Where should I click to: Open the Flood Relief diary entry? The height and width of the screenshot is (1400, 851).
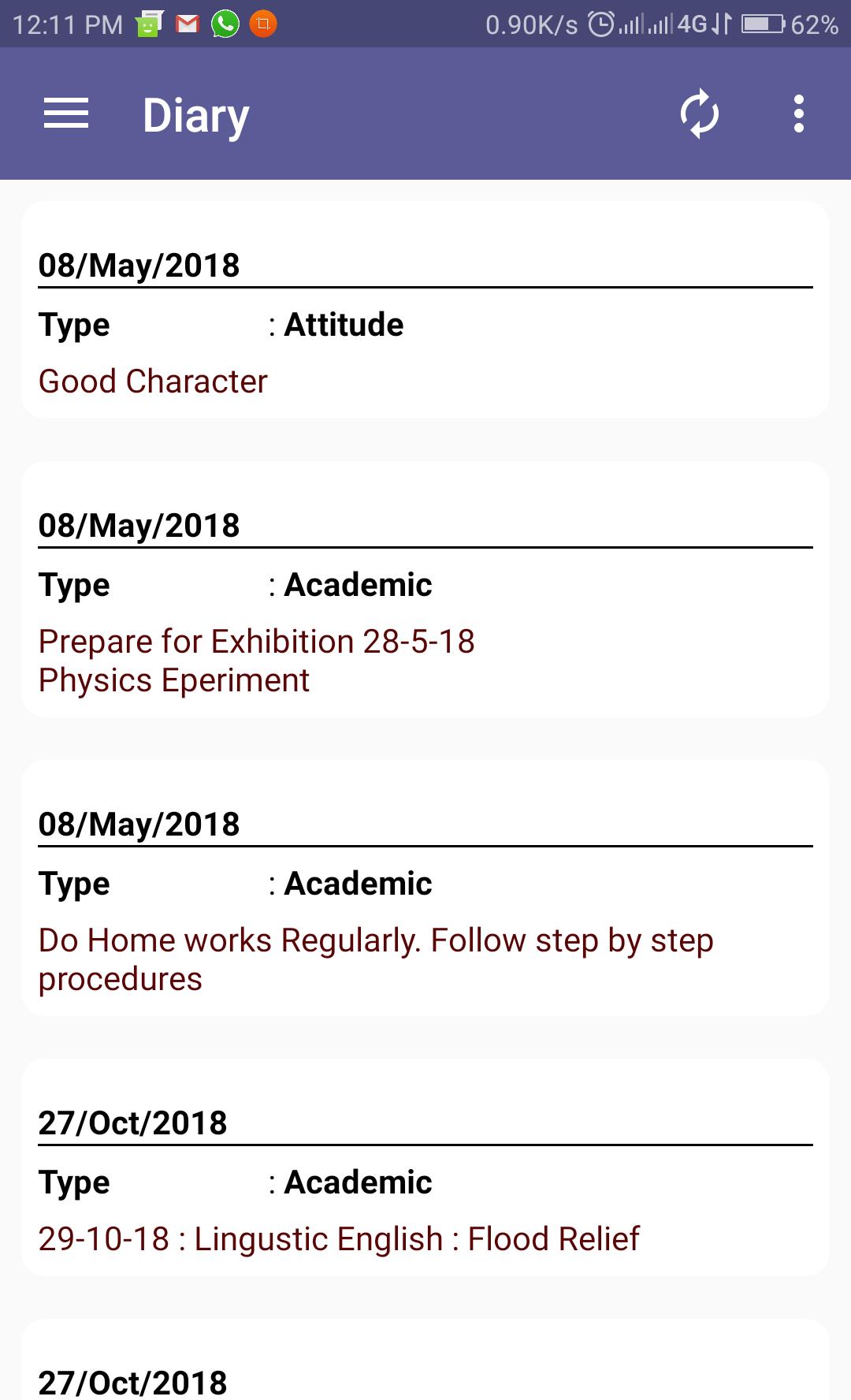pos(425,1167)
